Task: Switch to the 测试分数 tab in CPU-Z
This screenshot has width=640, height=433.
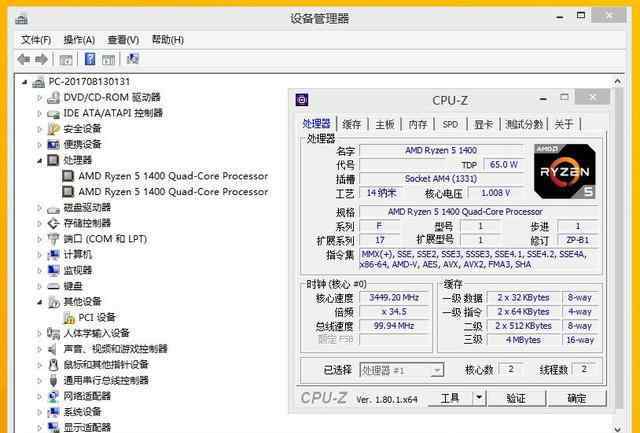Action: point(524,124)
